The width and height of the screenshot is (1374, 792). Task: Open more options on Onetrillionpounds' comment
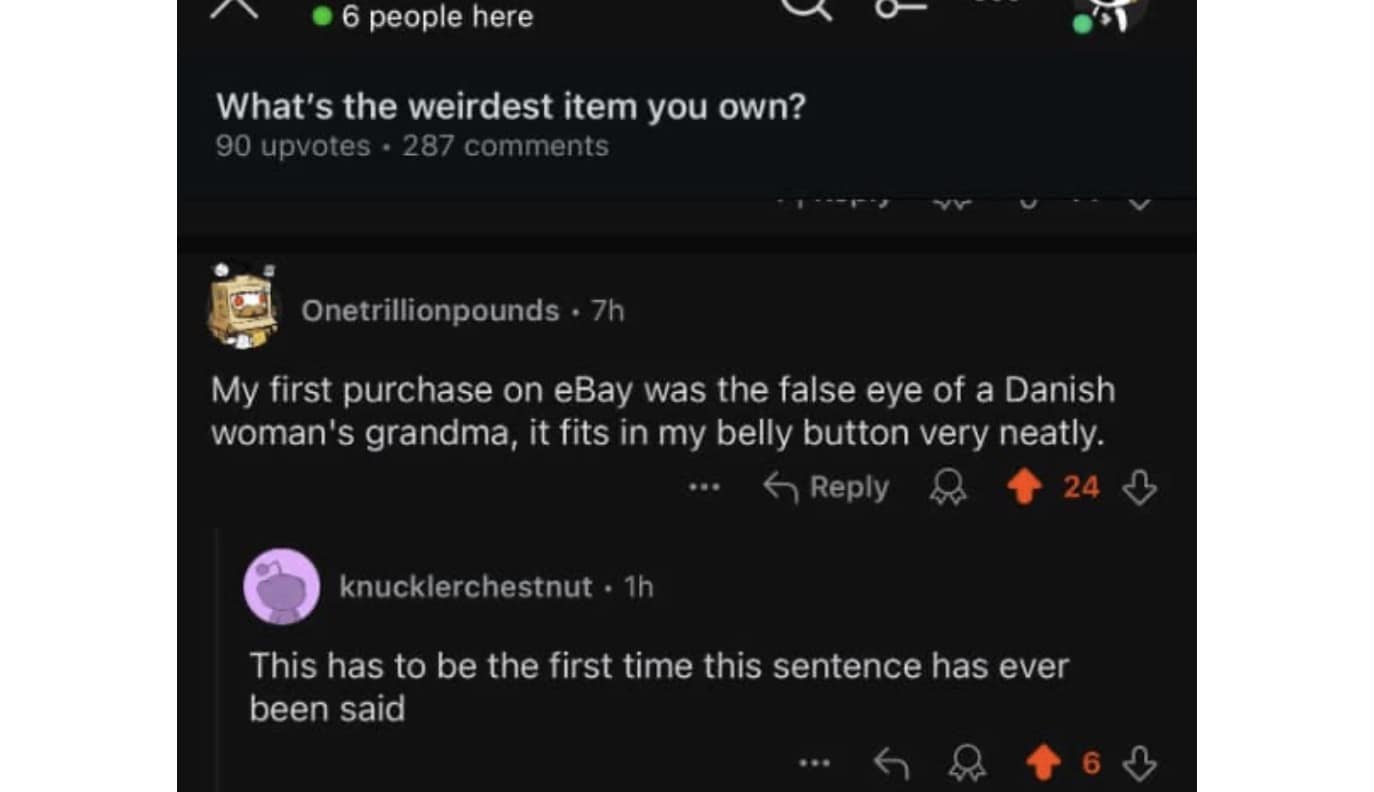pos(704,488)
